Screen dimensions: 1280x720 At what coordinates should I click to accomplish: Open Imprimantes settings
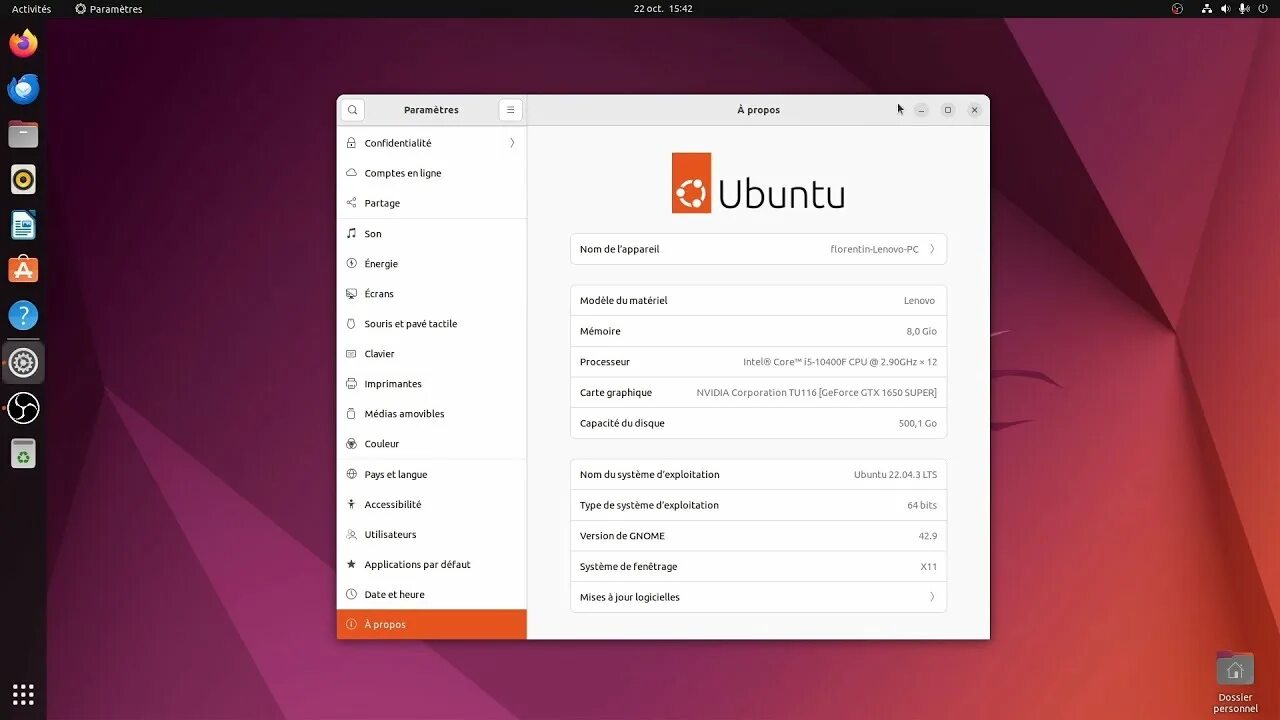432,384
